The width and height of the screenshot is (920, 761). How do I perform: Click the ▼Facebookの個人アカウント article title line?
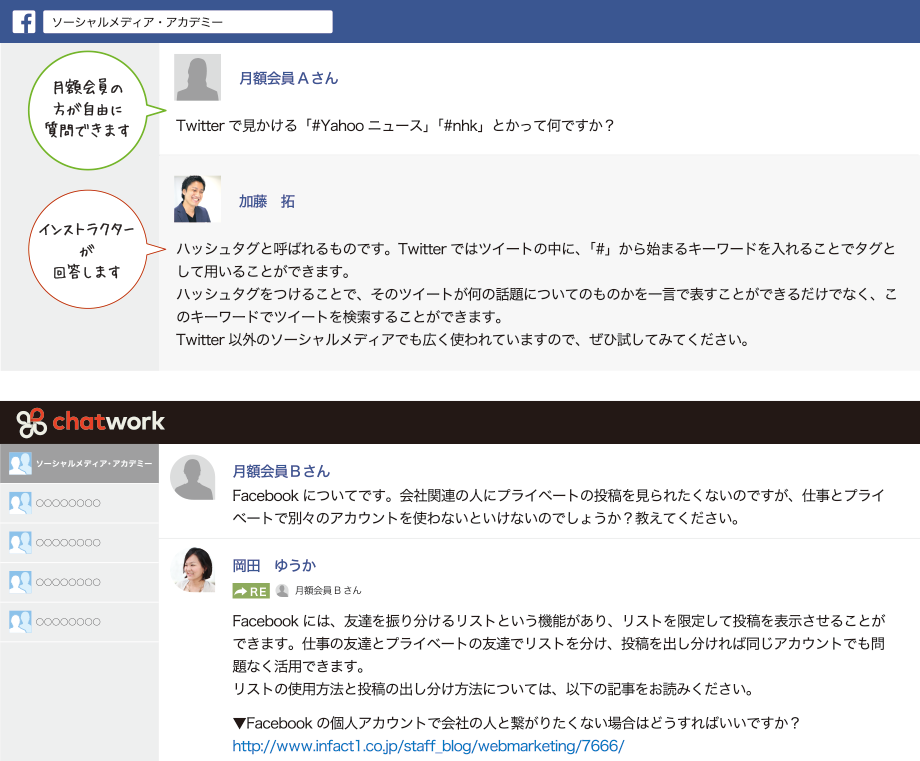point(516,723)
